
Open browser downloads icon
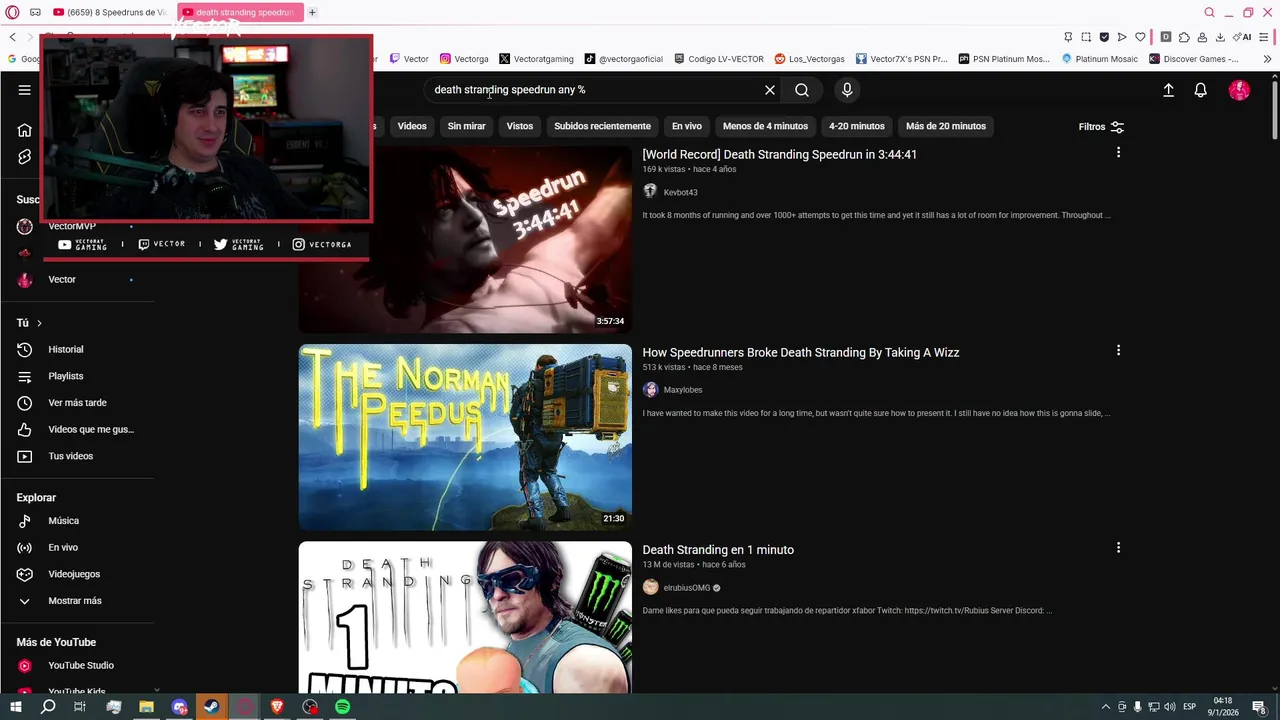1220,37
